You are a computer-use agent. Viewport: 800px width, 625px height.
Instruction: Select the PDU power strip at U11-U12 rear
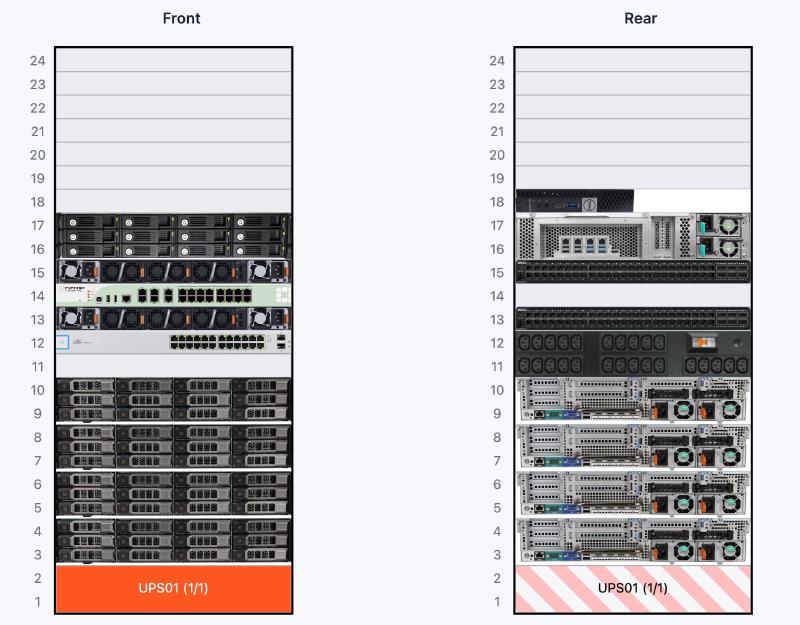pos(632,353)
